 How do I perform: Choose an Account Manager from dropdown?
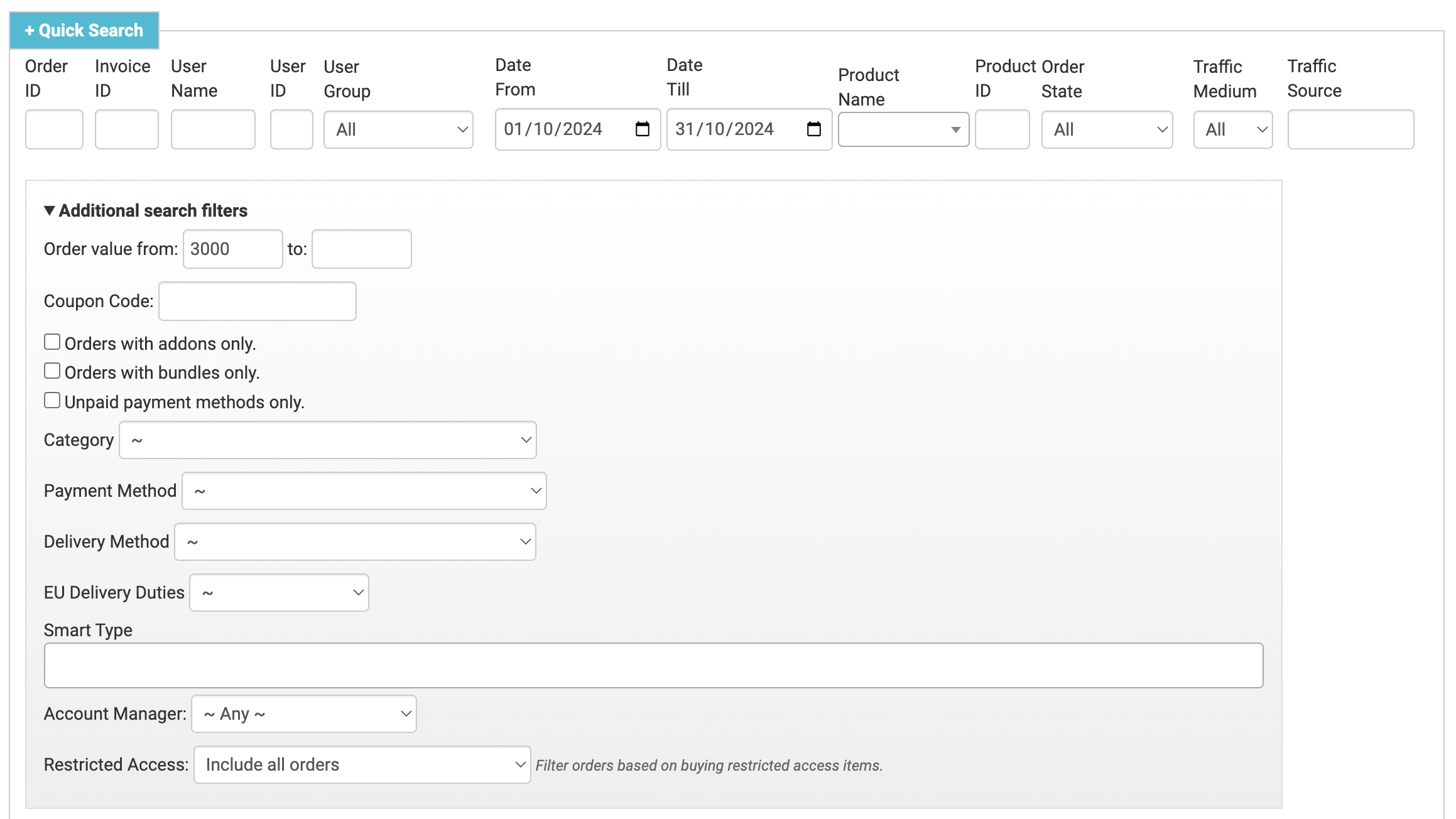click(x=303, y=714)
